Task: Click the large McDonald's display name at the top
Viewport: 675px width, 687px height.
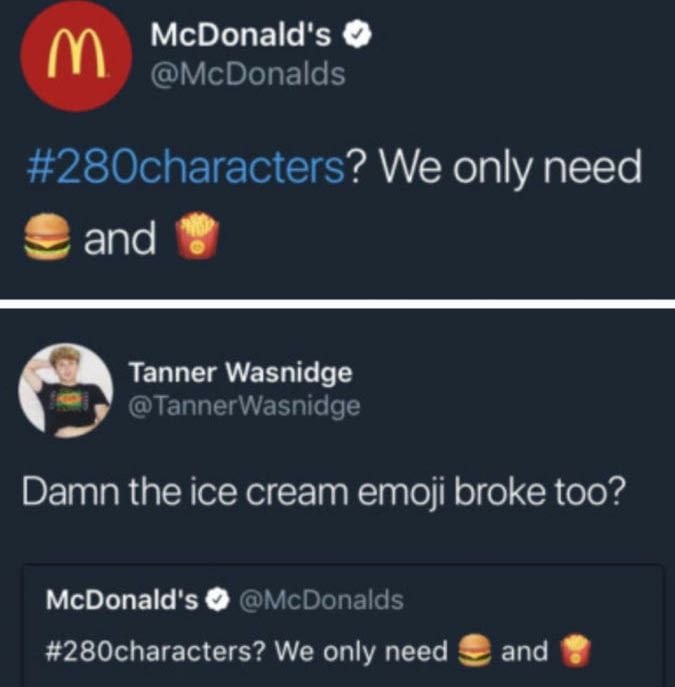Action: (x=241, y=35)
